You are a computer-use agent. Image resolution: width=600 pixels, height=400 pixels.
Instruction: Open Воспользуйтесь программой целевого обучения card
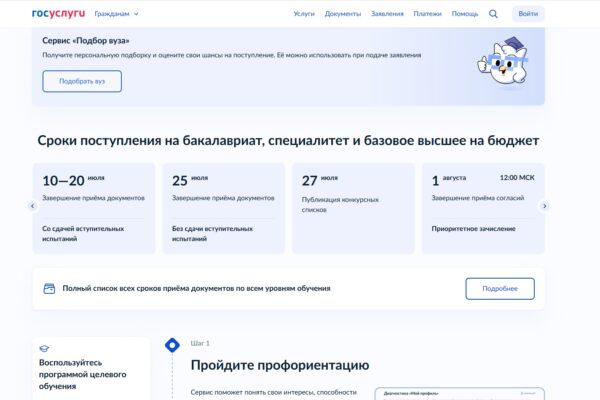coord(91,369)
